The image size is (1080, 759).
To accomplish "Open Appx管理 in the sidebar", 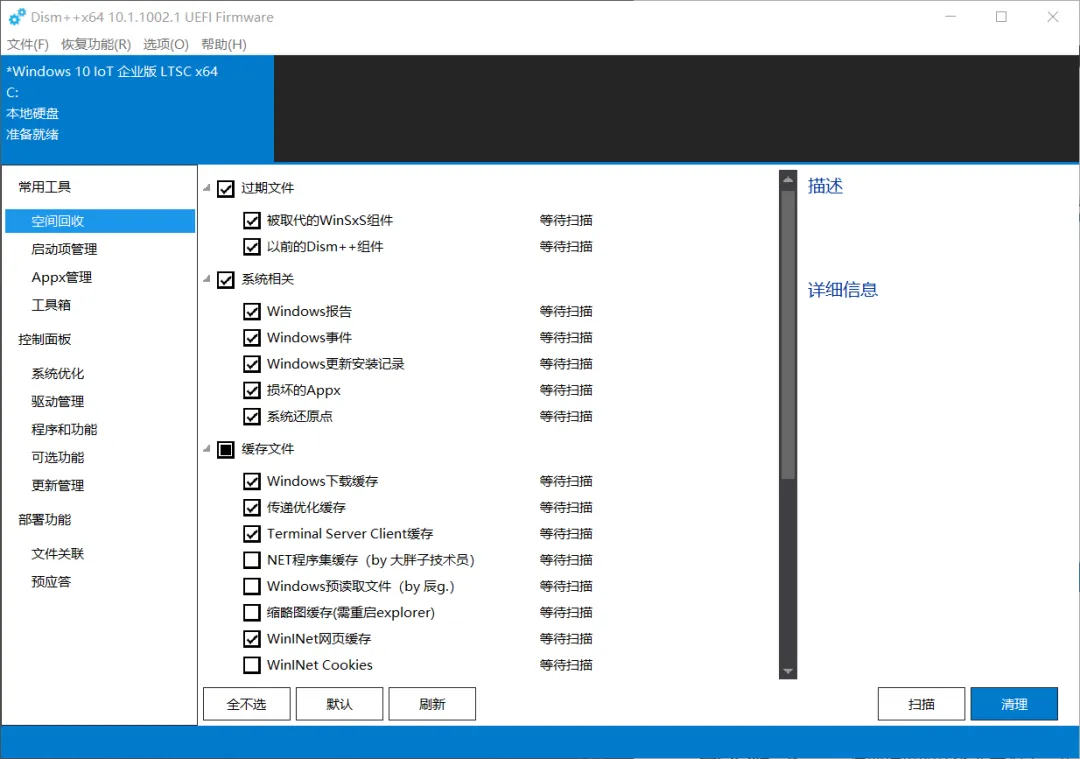I will click(61, 278).
